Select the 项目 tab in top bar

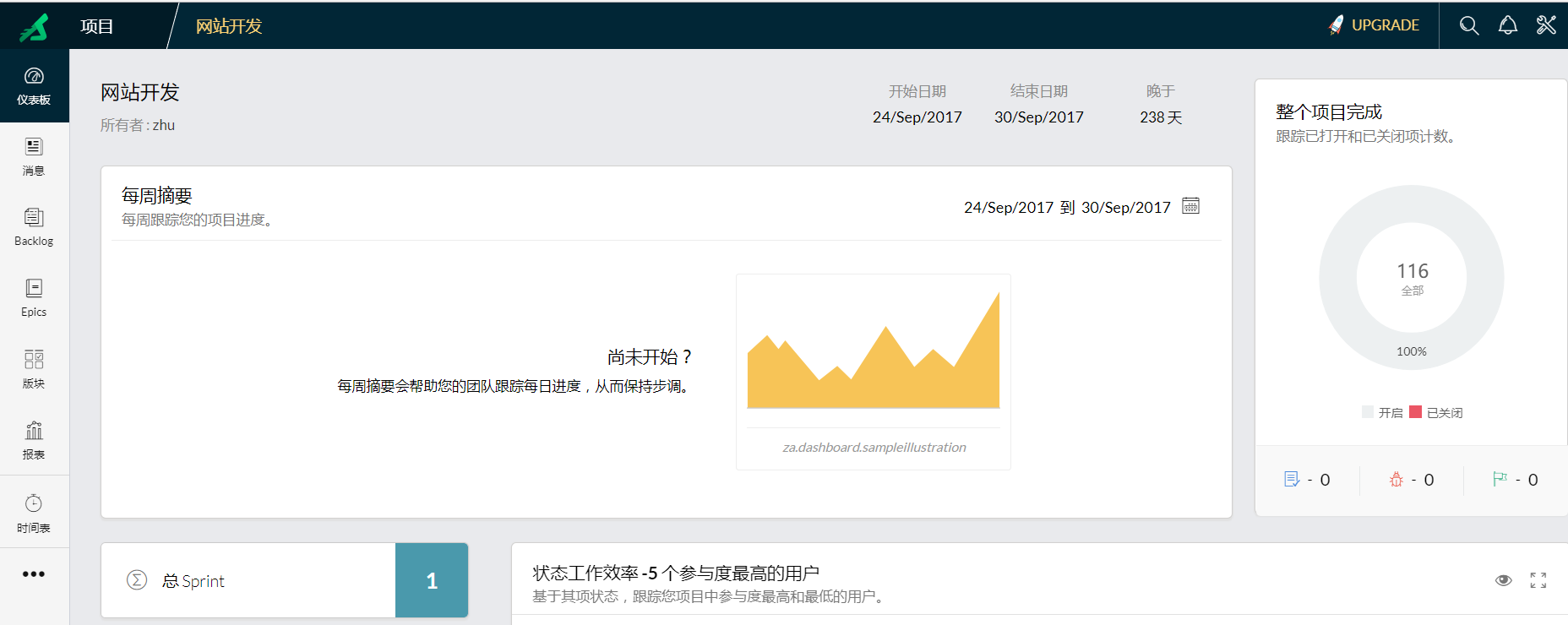97,26
